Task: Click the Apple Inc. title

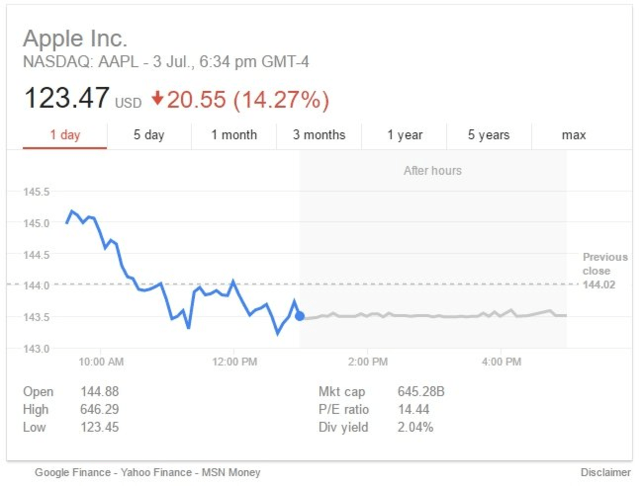Action: point(75,39)
